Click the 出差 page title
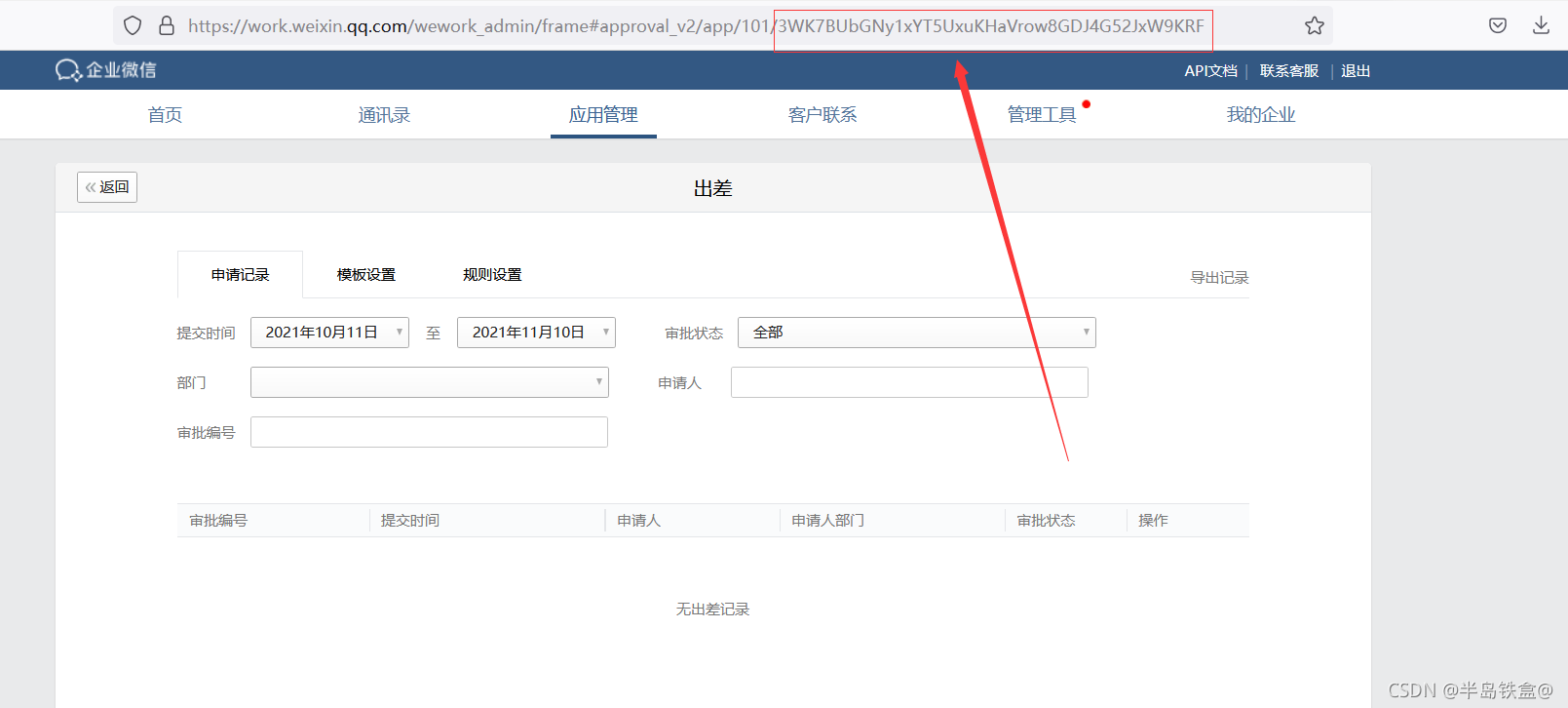 712,188
